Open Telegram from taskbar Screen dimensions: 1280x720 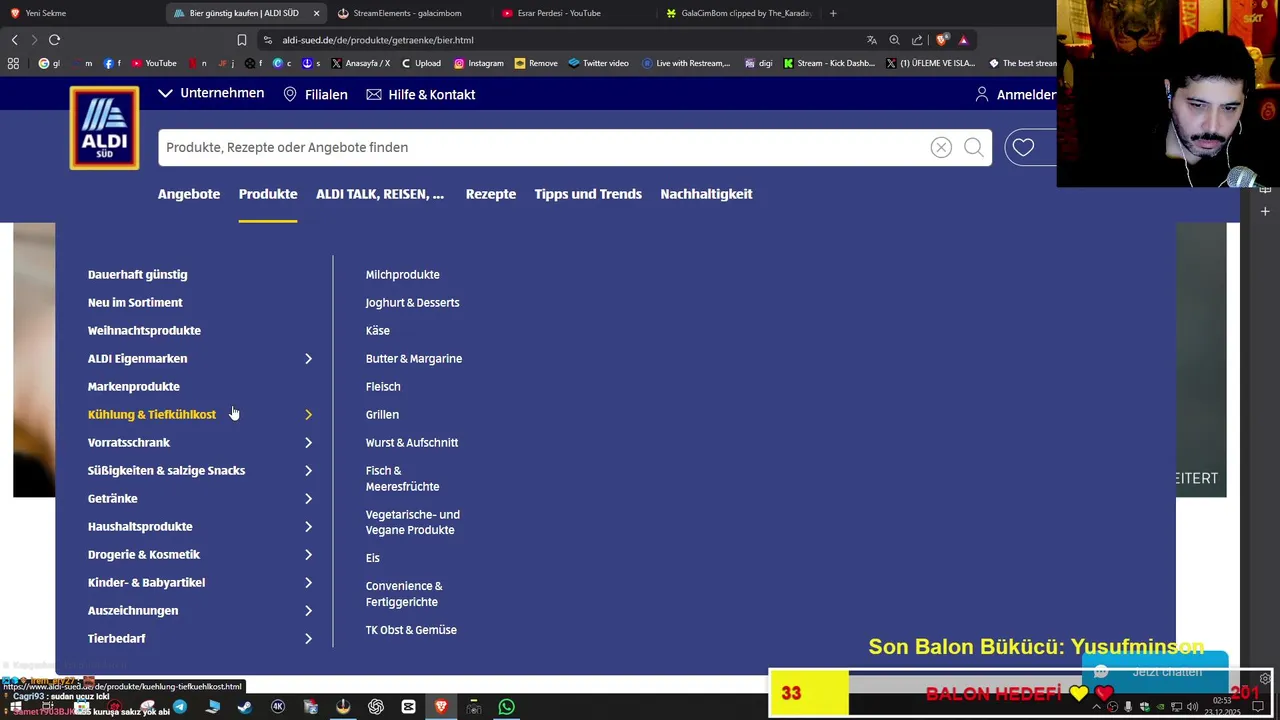[180, 707]
